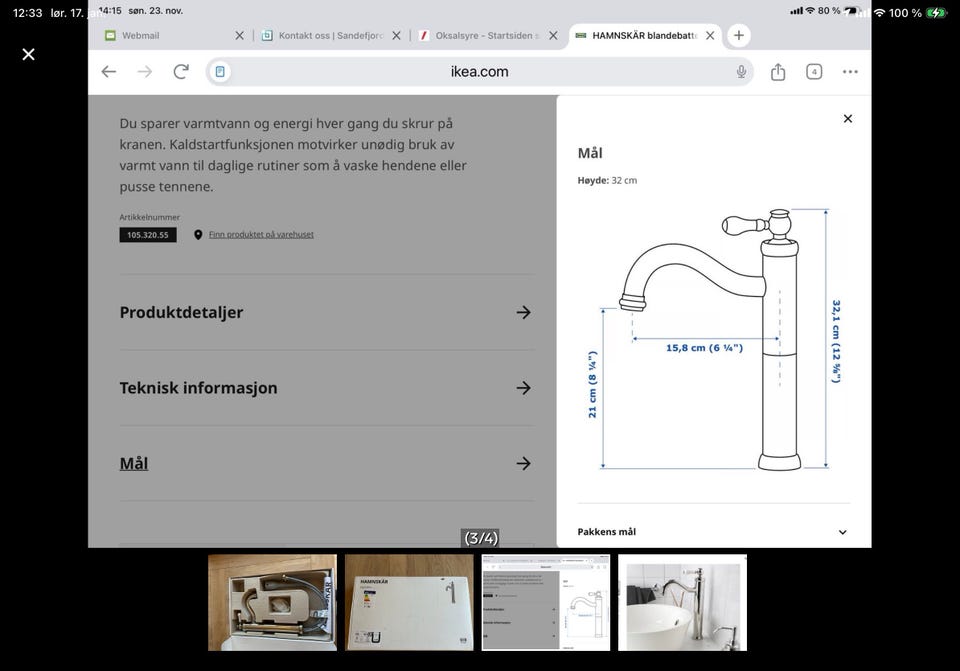Add a new tab with plus button
The width and height of the screenshot is (960, 671).
738,35
